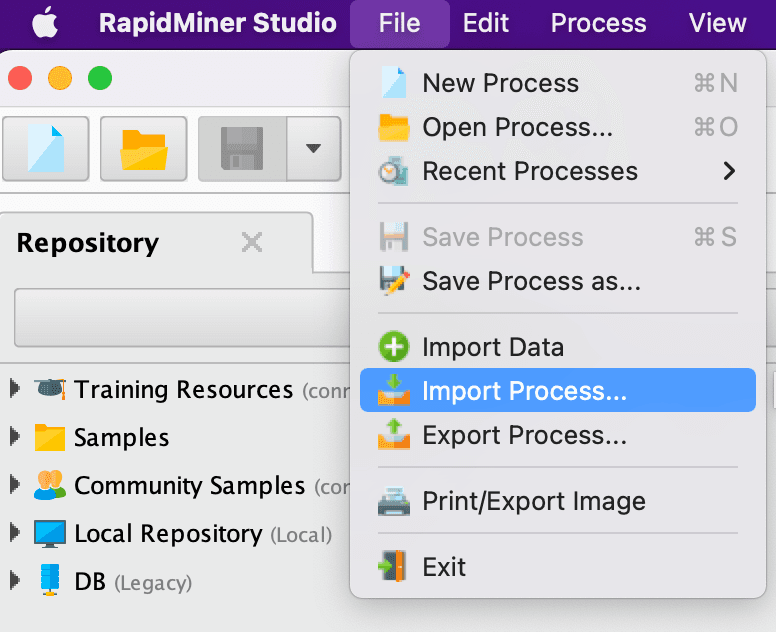
Task: Select Community Samples repository entry
Action: pyautogui.click(x=189, y=486)
